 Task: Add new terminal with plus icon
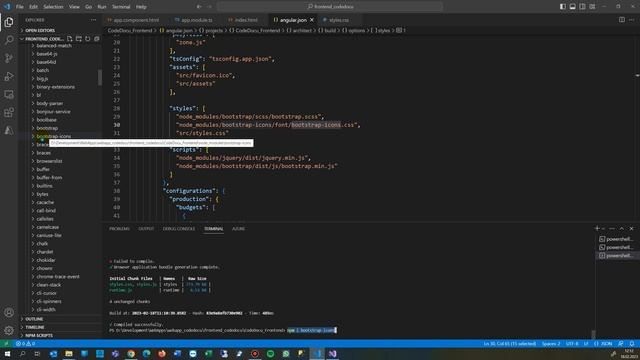pos(597,229)
